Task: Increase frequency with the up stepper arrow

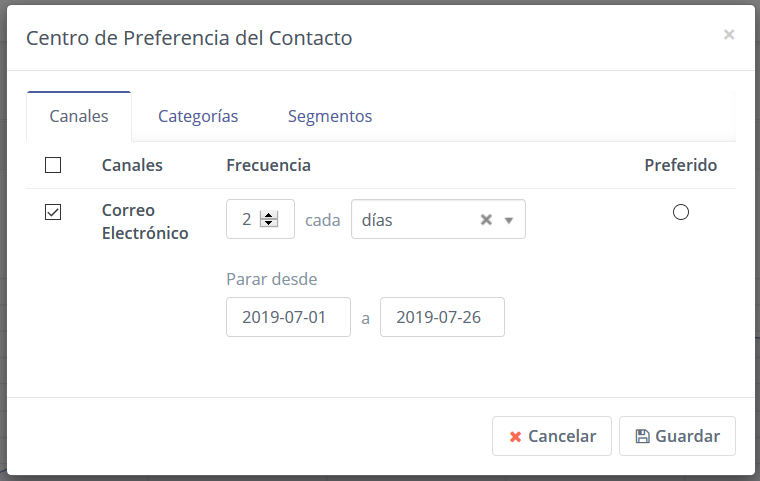Action: pyautogui.click(x=268, y=215)
